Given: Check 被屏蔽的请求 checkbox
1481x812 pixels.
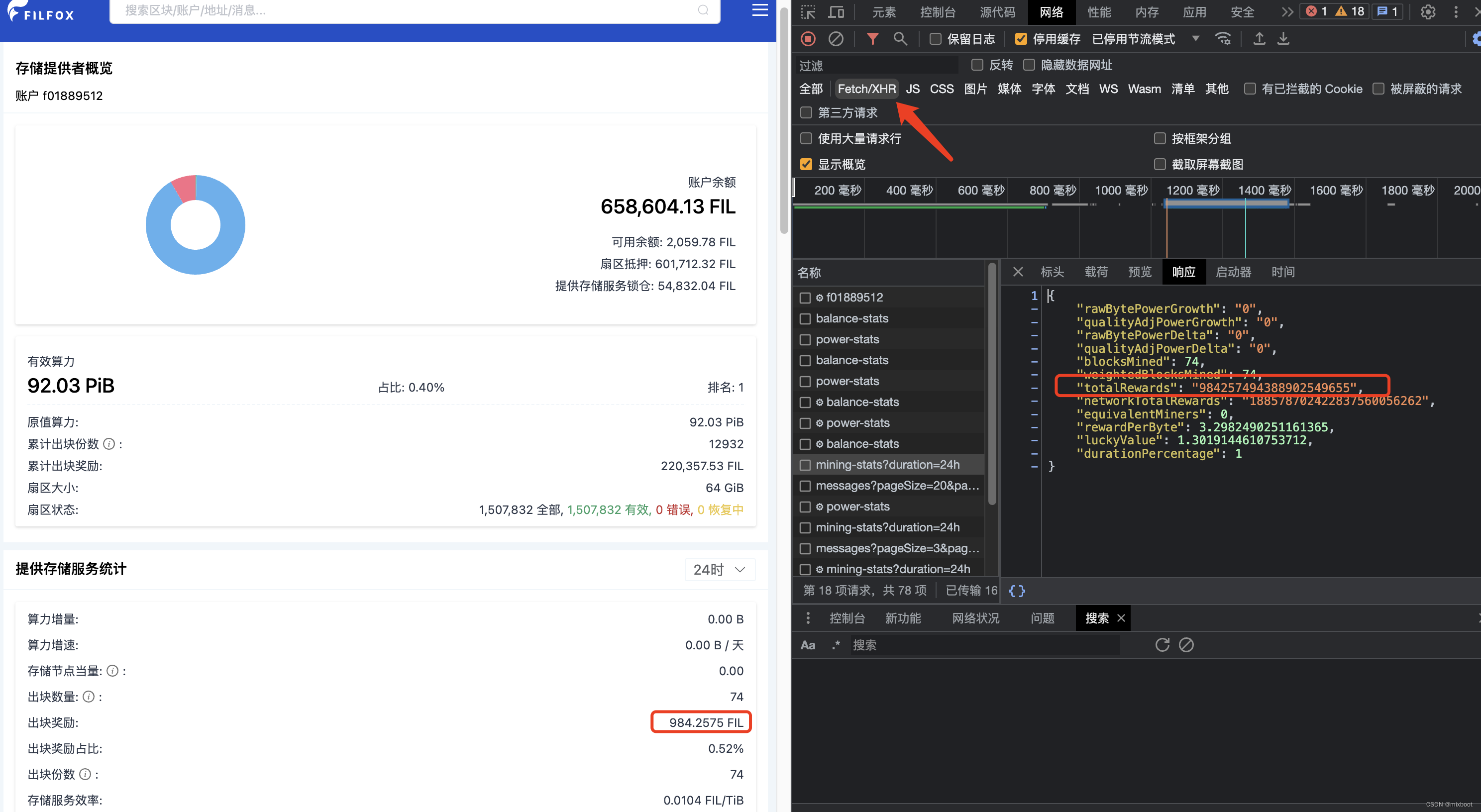Looking at the screenshot, I should 1378,89.
